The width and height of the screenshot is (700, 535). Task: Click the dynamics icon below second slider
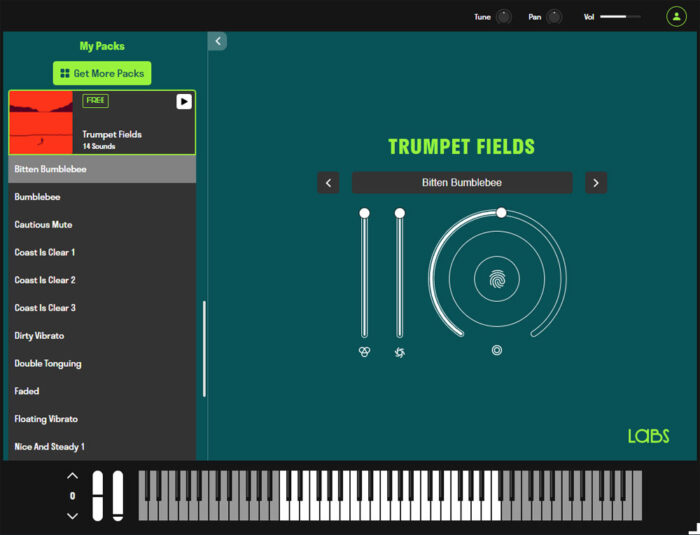click(x=400, y=352)
